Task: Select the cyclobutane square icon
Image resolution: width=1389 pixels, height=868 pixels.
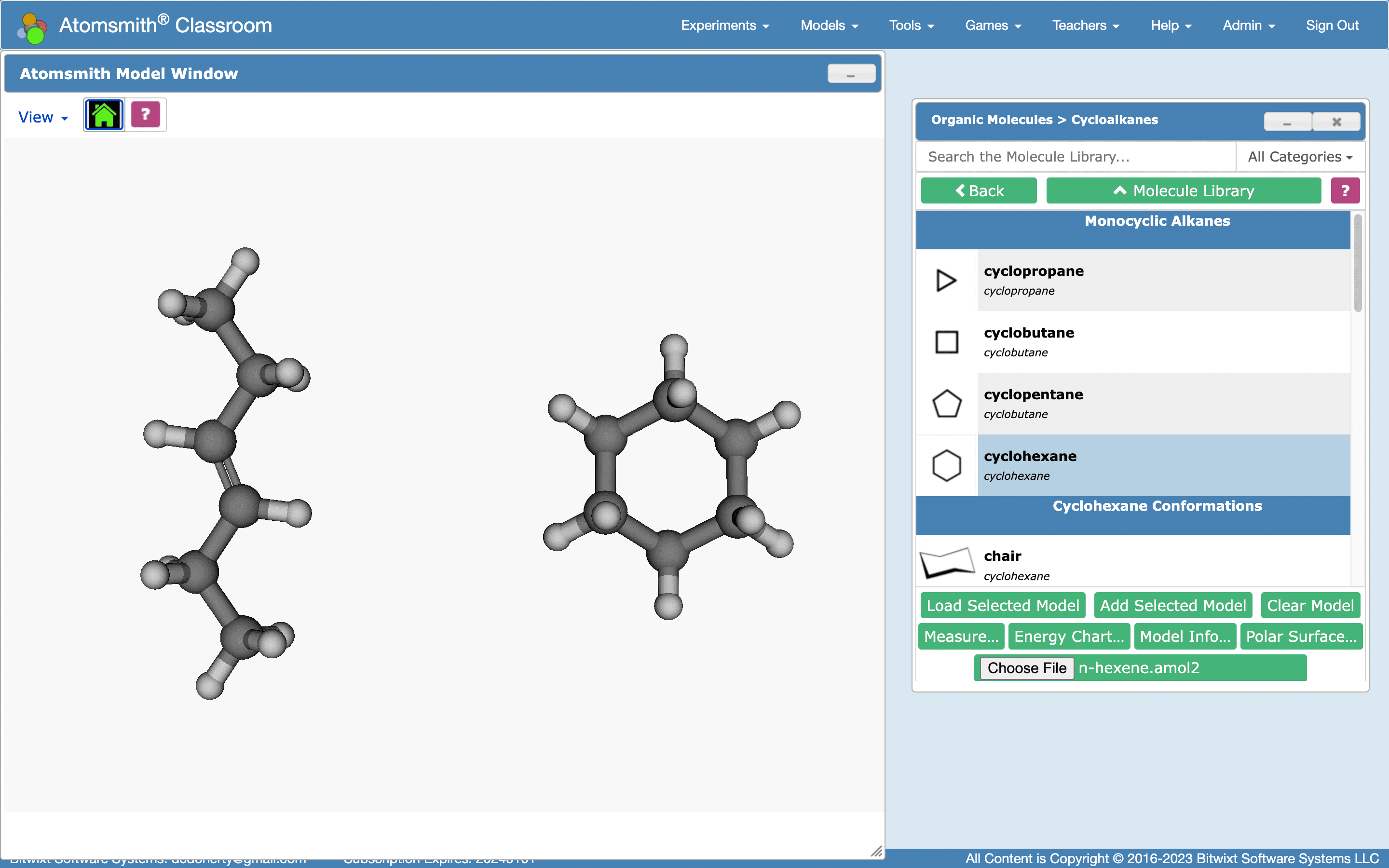Action: tap(946, 342)
